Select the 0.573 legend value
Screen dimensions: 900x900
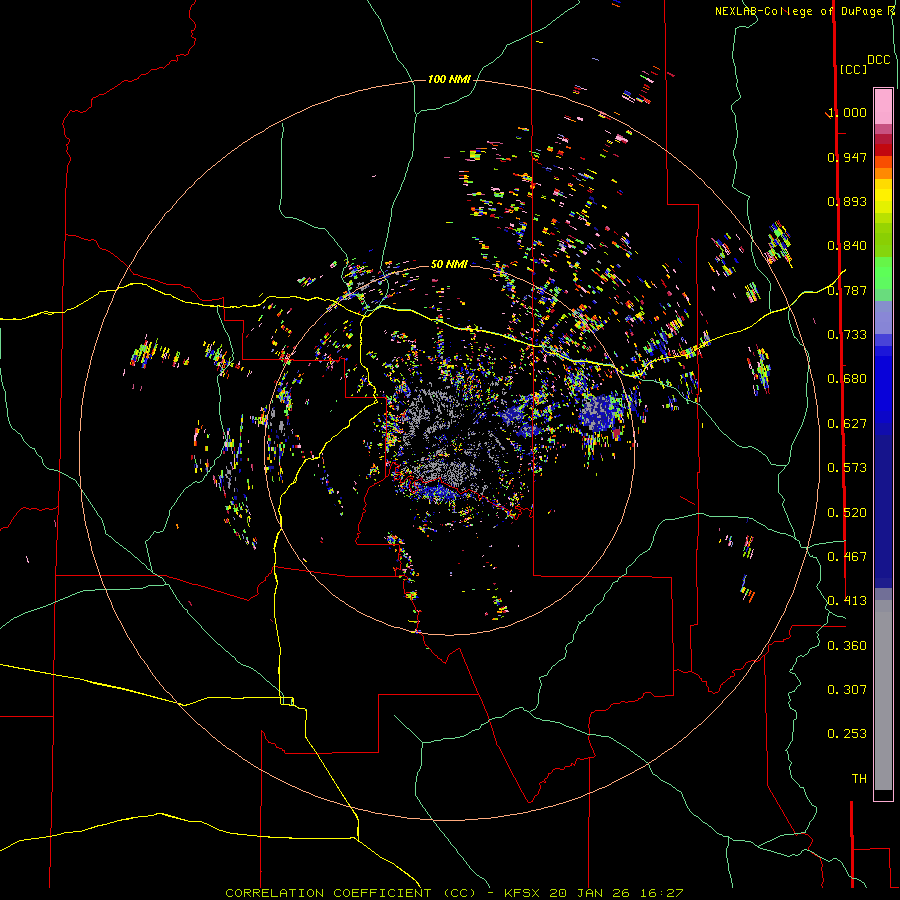[x=847, y=468]
